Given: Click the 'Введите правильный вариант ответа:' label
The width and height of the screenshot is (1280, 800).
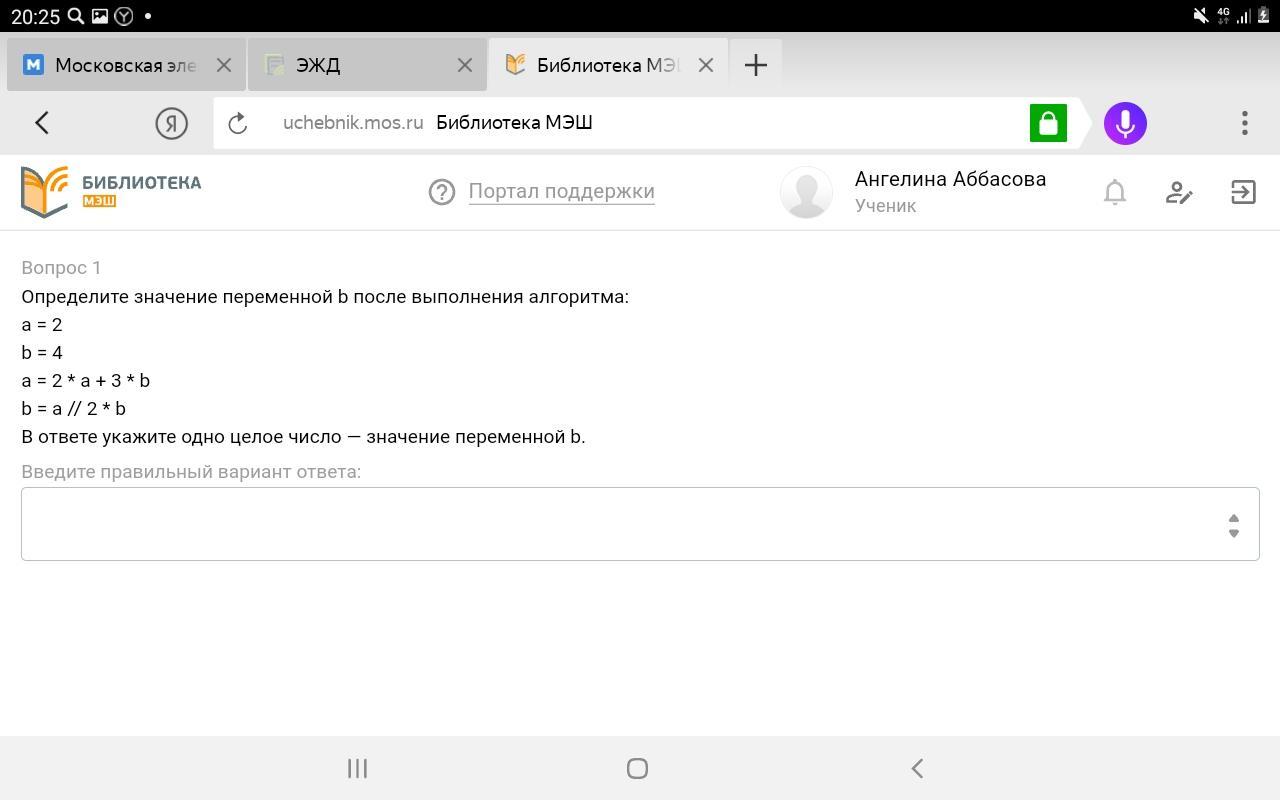Looking at the screenshot, I should point(191,472).
